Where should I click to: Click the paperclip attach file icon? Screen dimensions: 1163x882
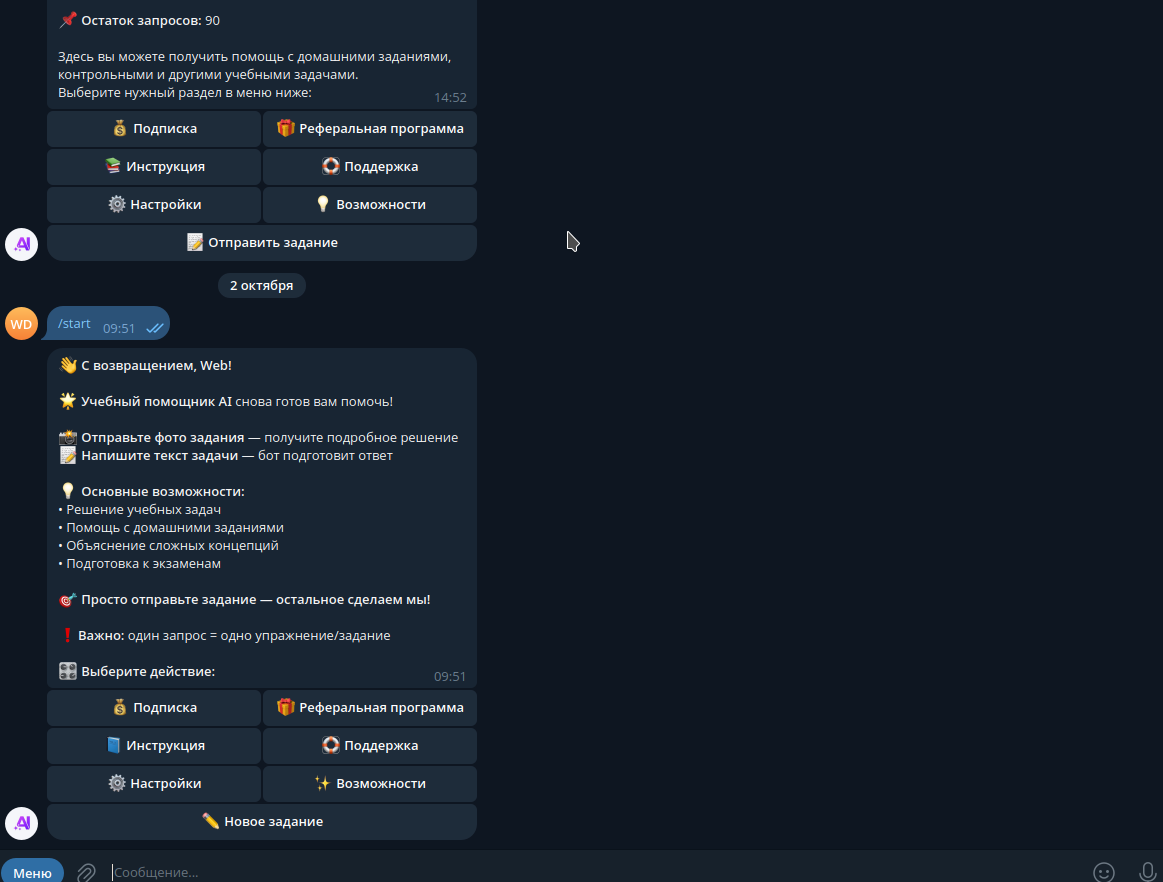(86, 872)
